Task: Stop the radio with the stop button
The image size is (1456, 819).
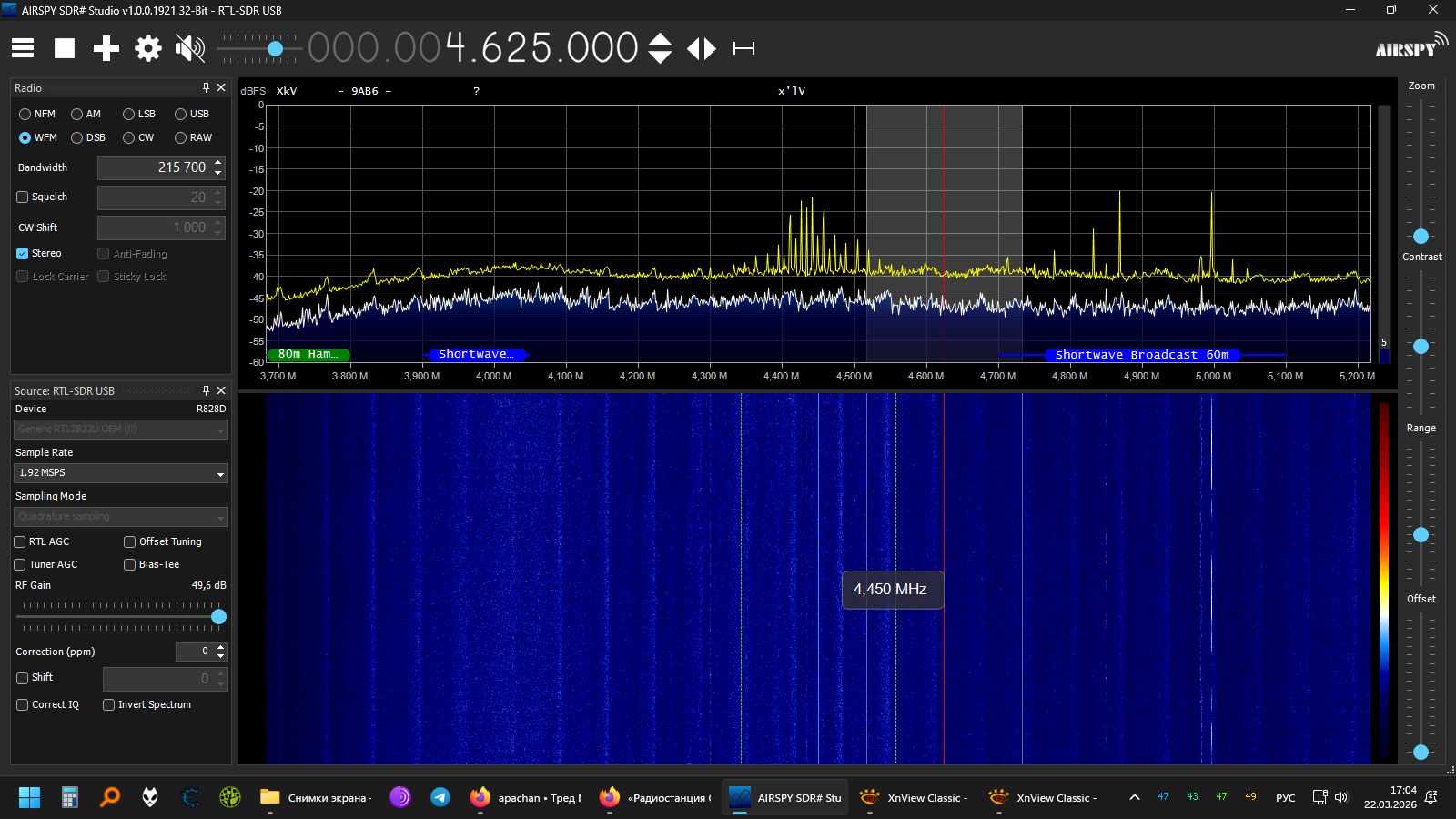Action: 65,48
